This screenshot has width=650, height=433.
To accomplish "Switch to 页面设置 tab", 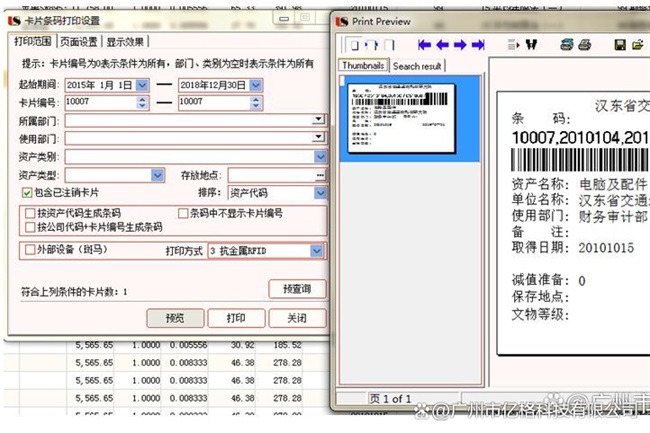I will (78, 42).
